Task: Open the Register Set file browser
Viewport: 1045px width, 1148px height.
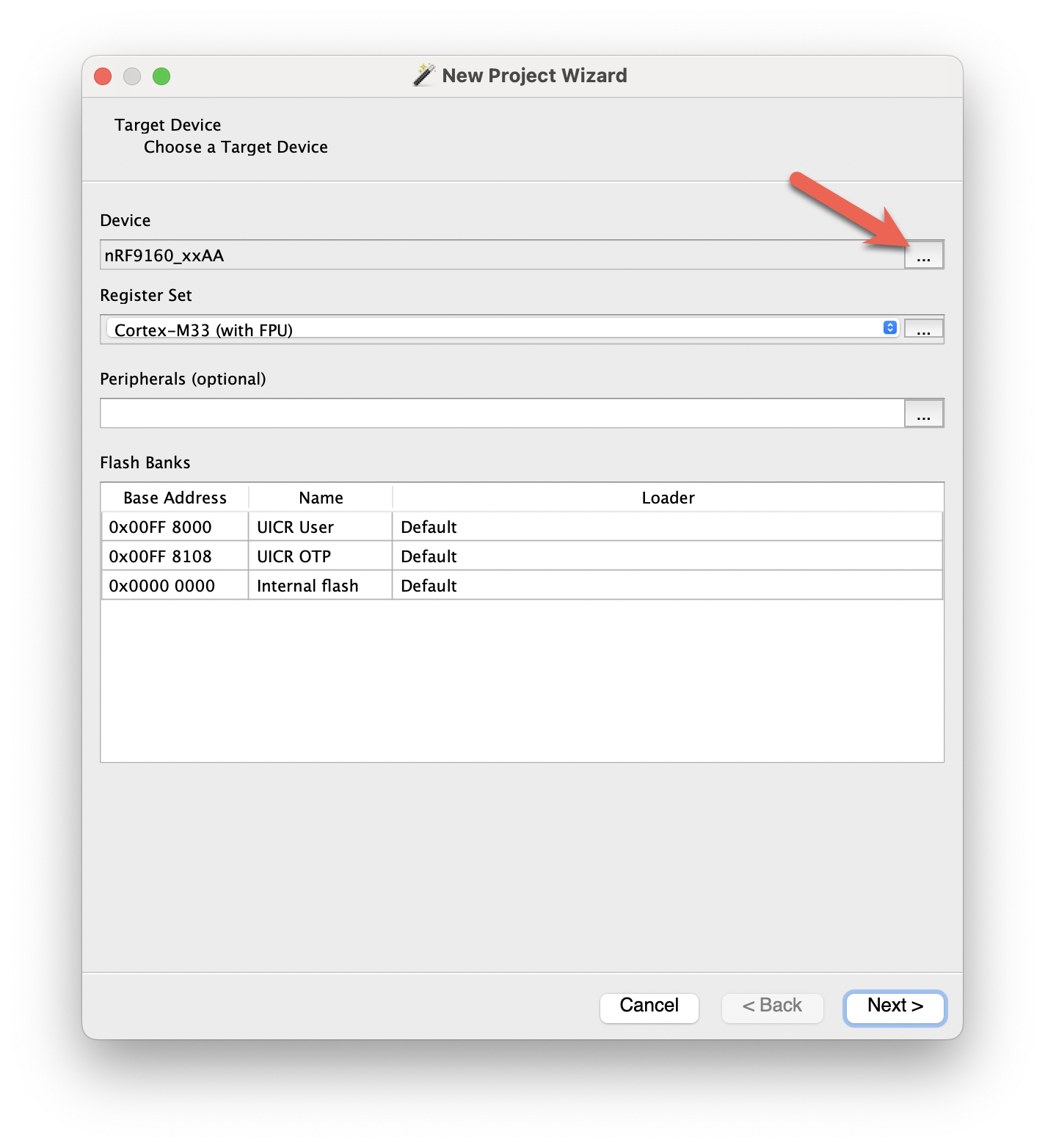Action: click(x=923, y=328)
